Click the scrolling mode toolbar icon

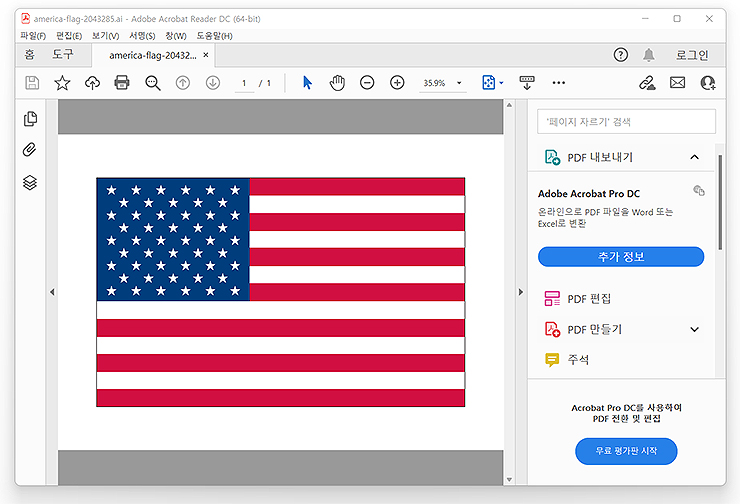pos(527,83)
